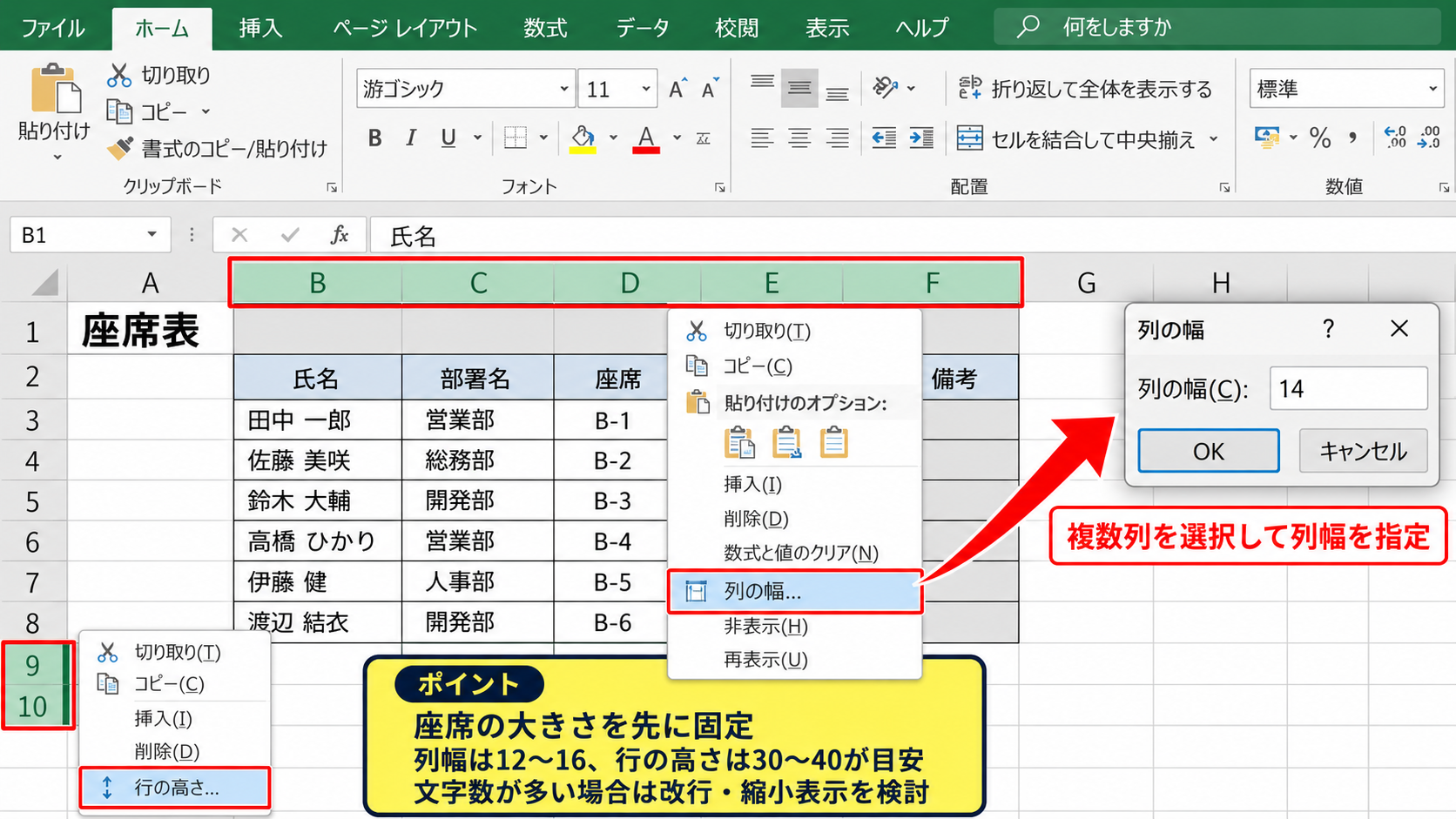
Task: Click Merge and Center (セルを結合して中央揃え)
Action: 1076,139
